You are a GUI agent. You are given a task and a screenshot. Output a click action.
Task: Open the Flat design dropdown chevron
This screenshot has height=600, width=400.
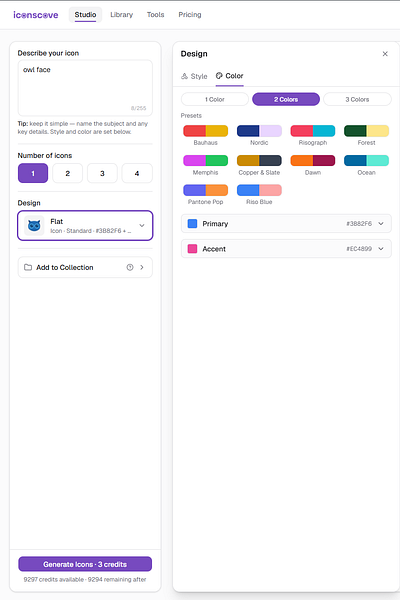[142, 225]
